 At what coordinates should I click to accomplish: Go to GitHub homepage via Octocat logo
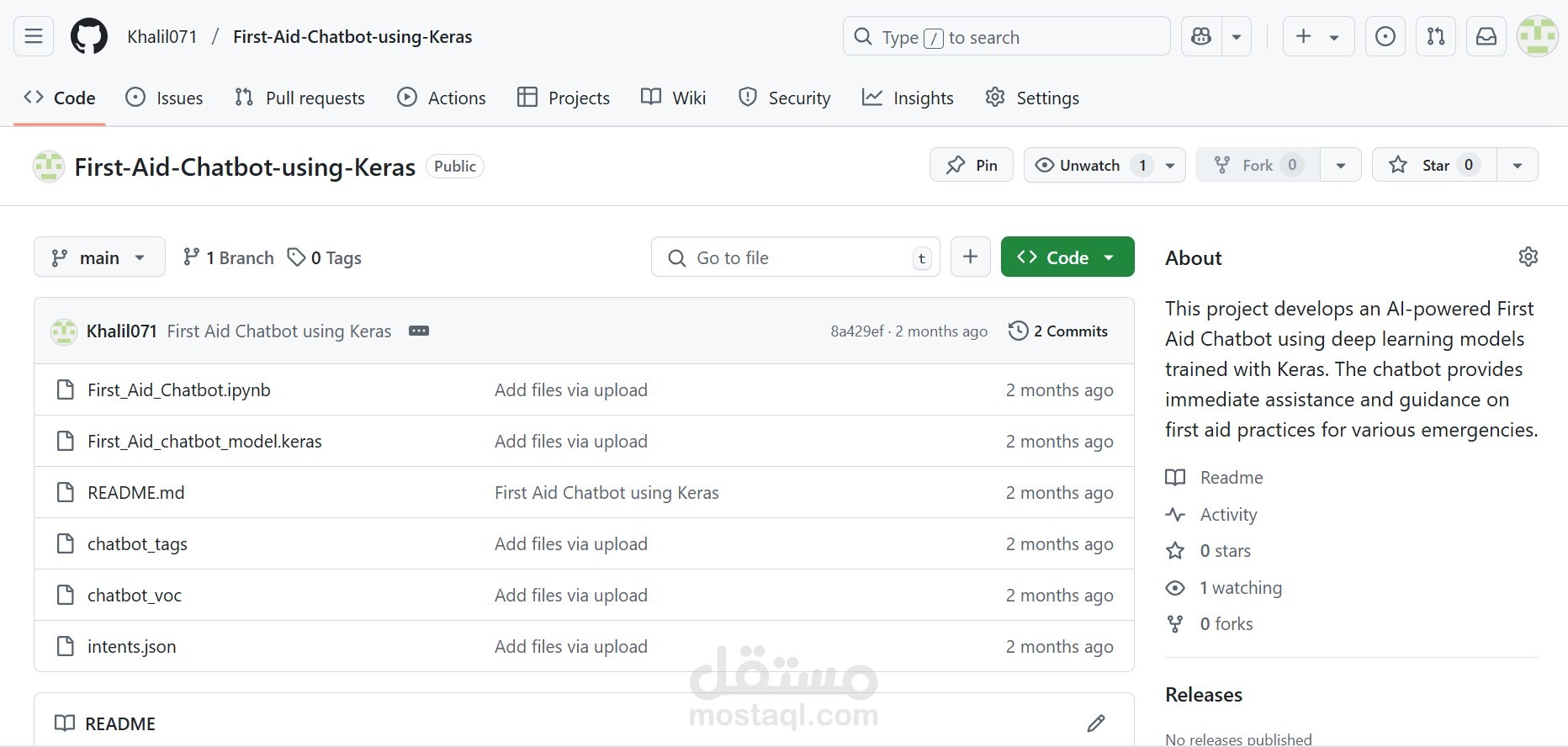[x=89, y=36]
